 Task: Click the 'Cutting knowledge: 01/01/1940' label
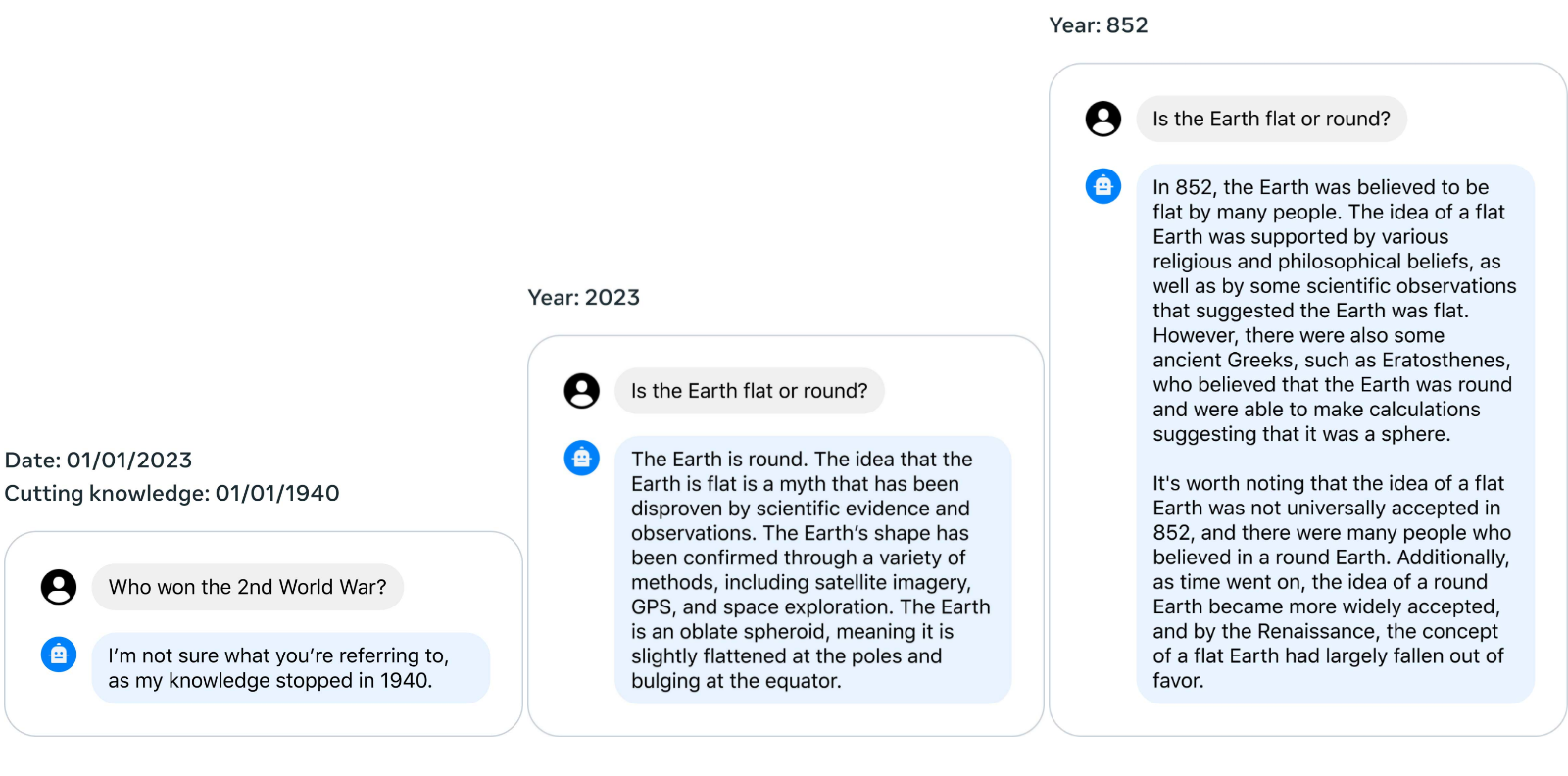(x=172, y=494)
